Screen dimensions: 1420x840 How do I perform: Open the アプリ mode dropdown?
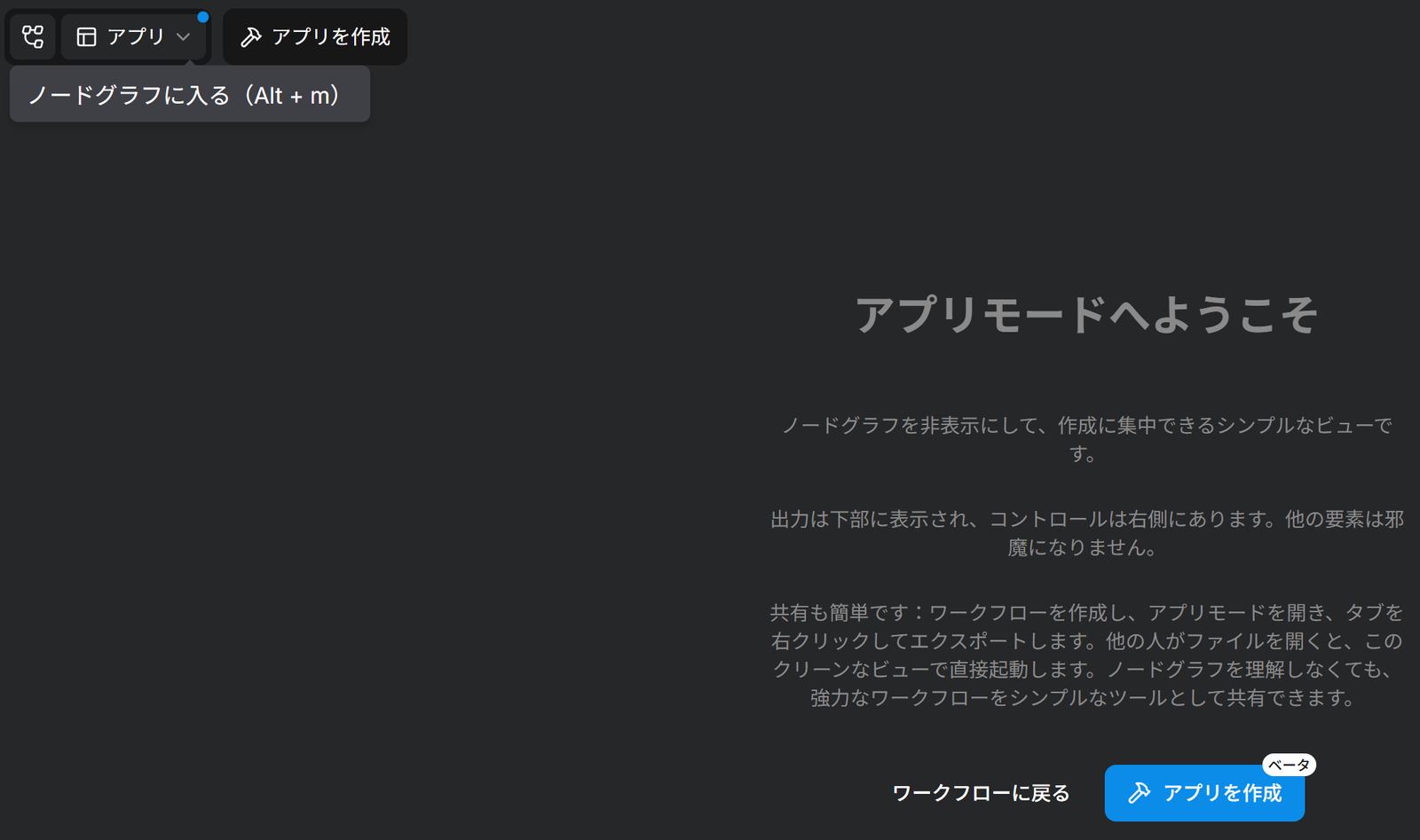[x=133, y=36]
